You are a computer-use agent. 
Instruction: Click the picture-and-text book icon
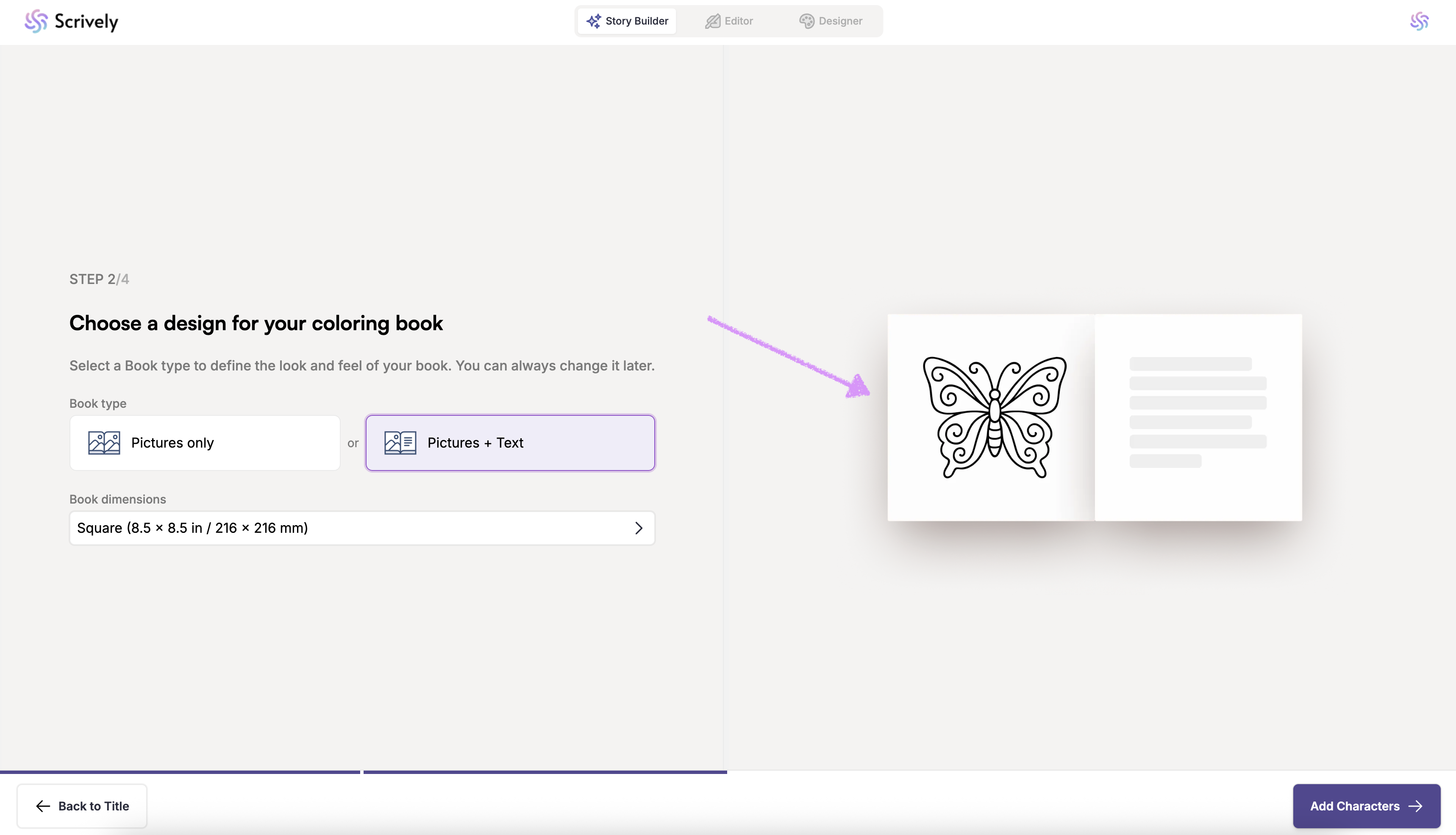point(400,443)
